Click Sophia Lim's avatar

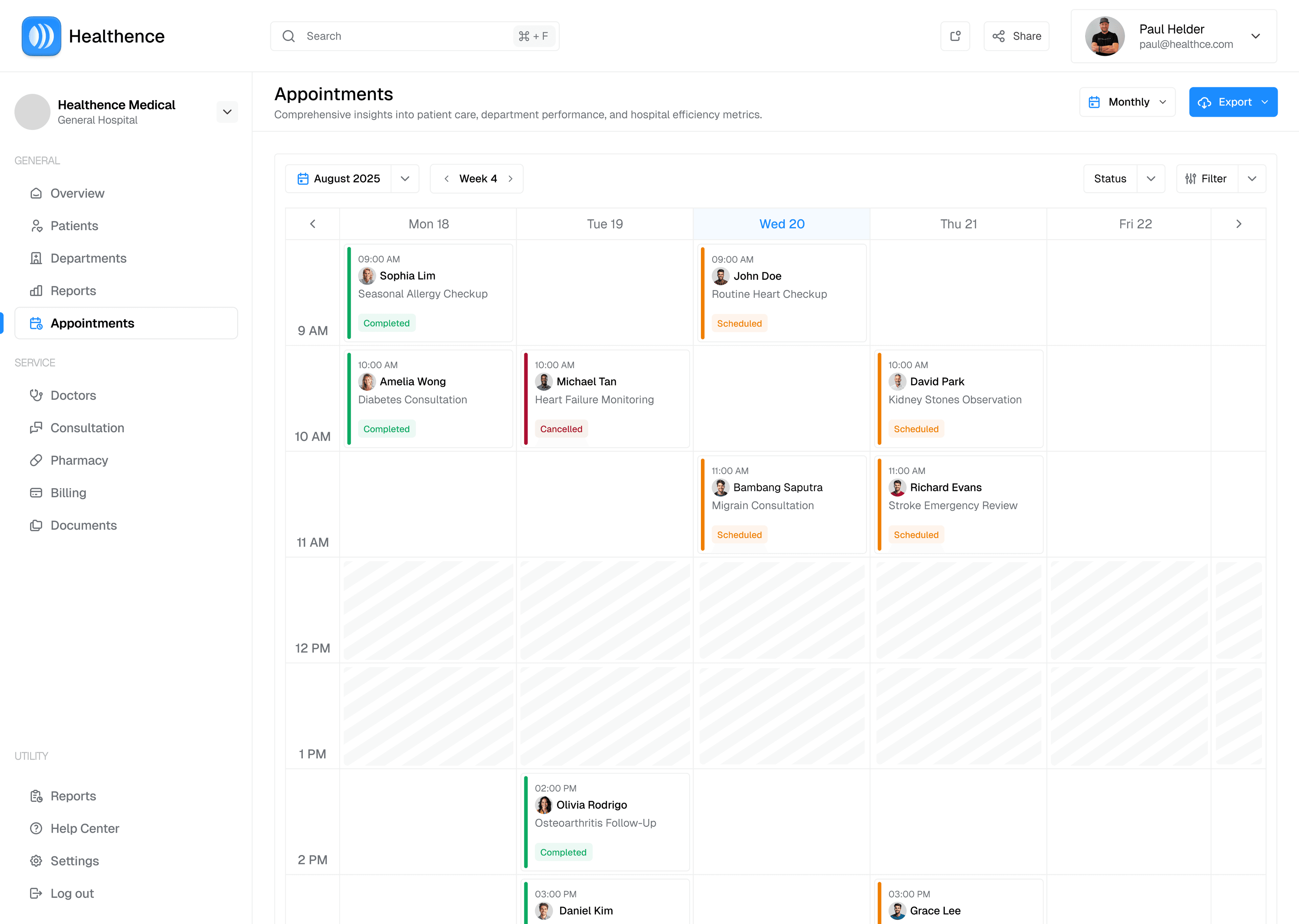[367, 276]
